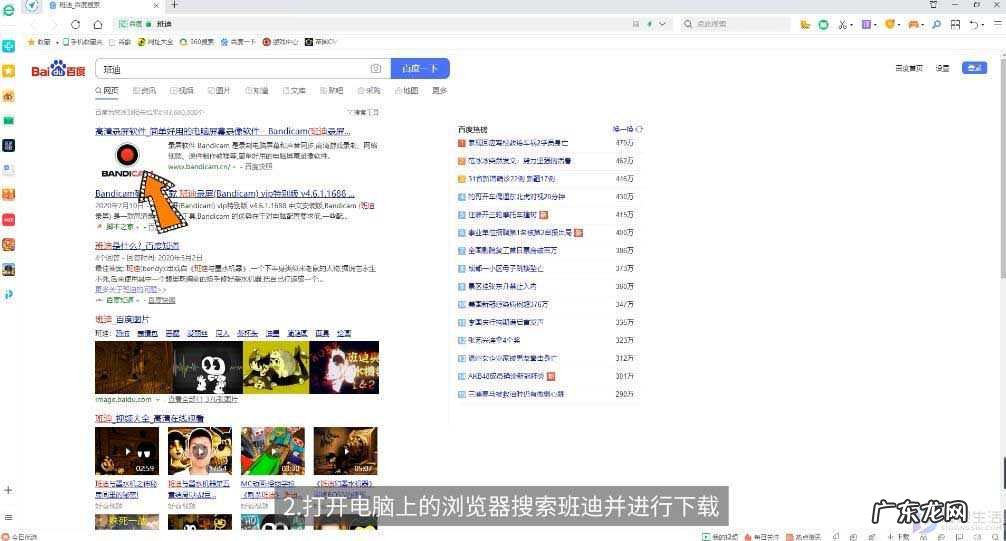Open the Bendy cartoon face image thumbnail

(208, 368)
